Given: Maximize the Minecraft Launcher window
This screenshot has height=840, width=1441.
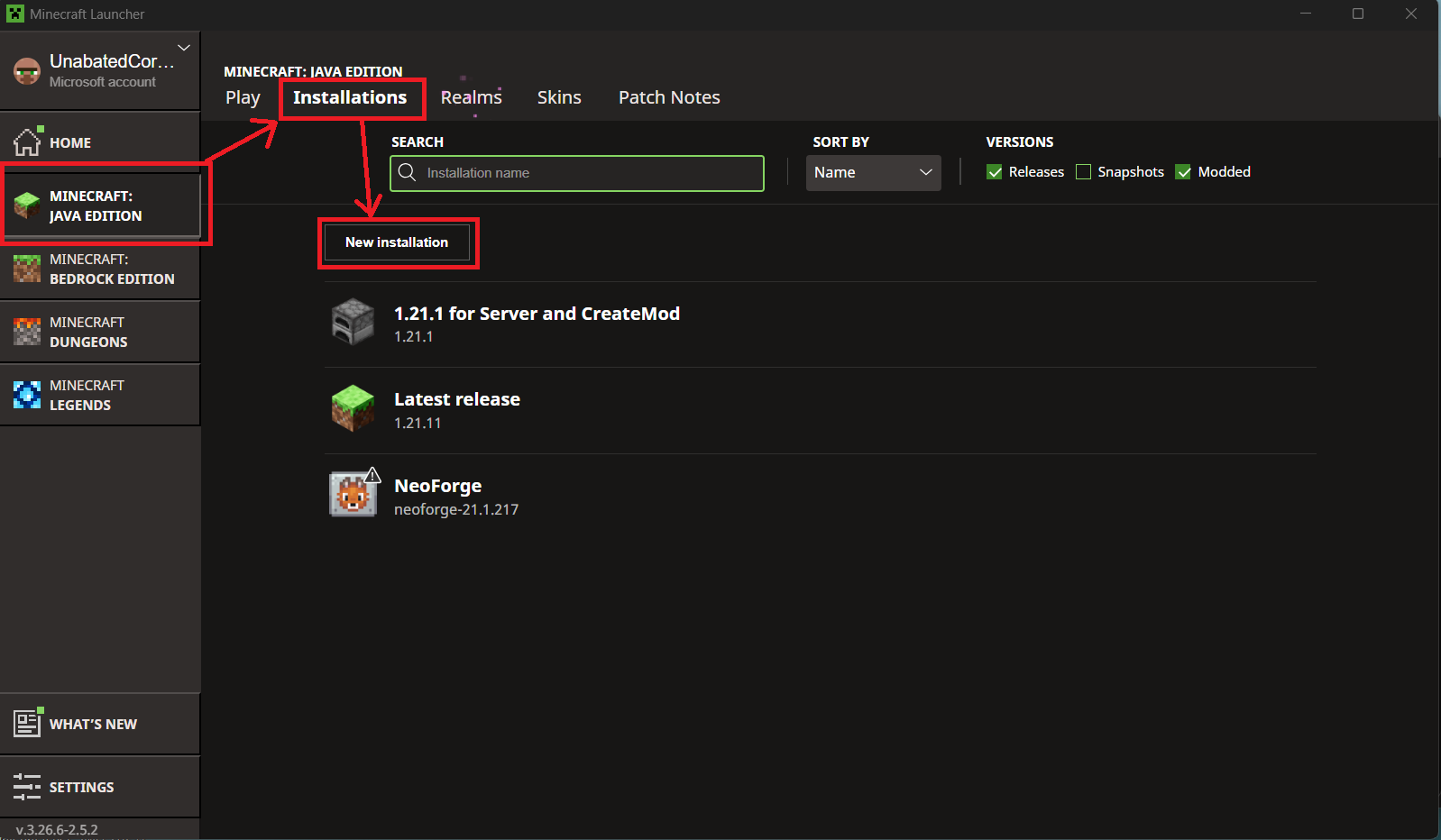Looking at the screenshot, I should pyautogui.click(x=1358, y=14).
